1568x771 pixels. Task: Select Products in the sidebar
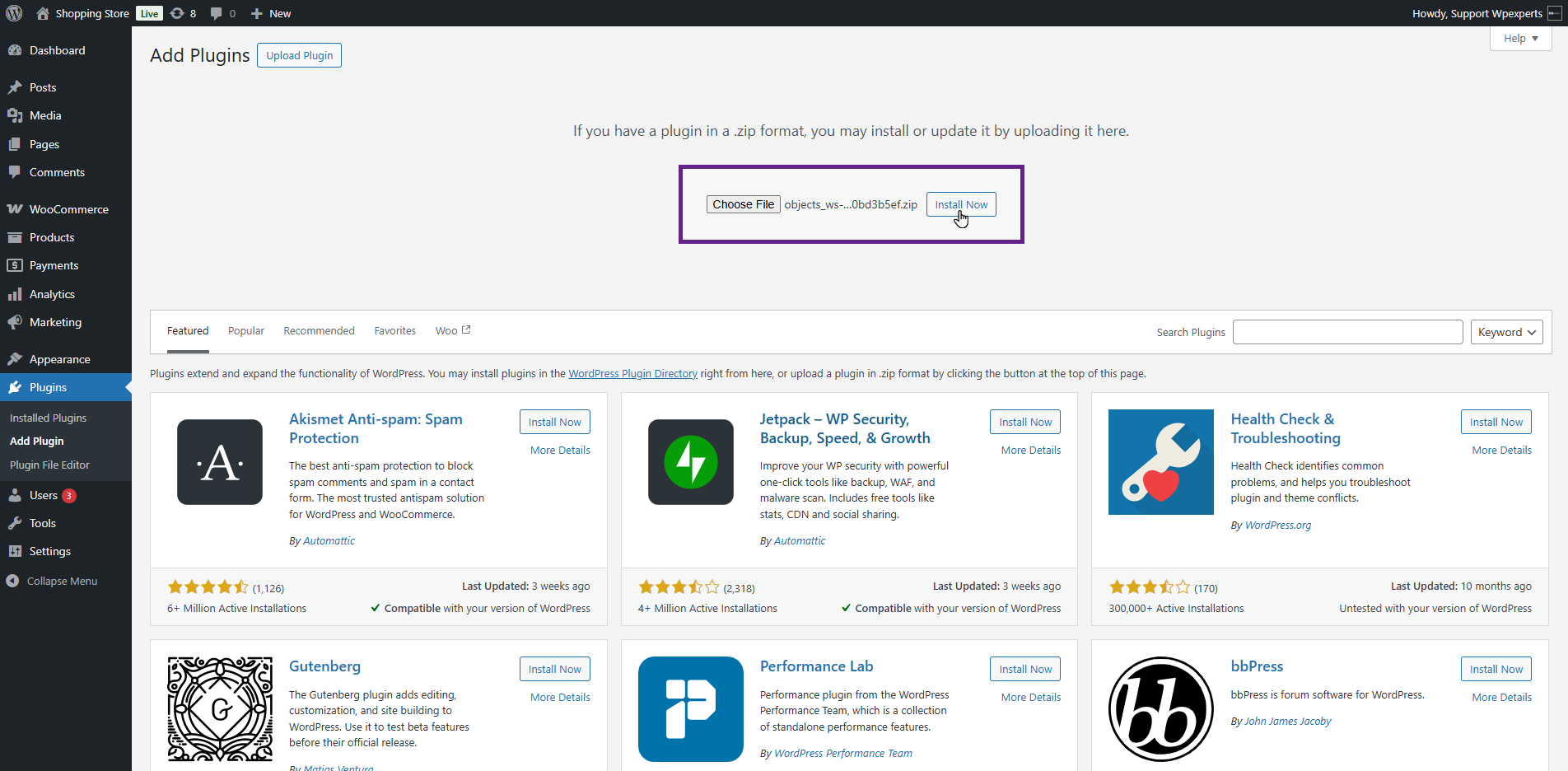[53, 237]
